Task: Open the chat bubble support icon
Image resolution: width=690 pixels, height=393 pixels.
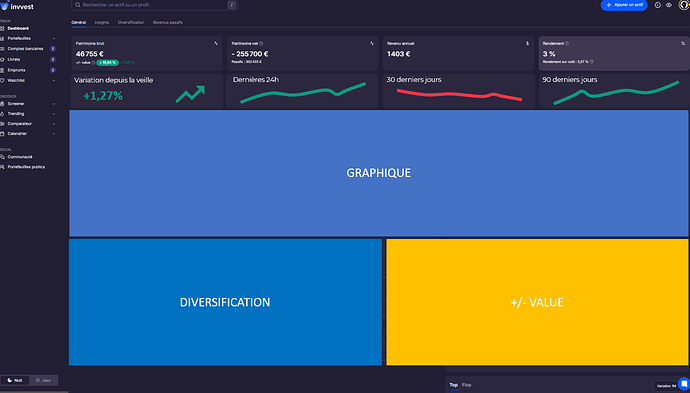Action: pos(683,383)
